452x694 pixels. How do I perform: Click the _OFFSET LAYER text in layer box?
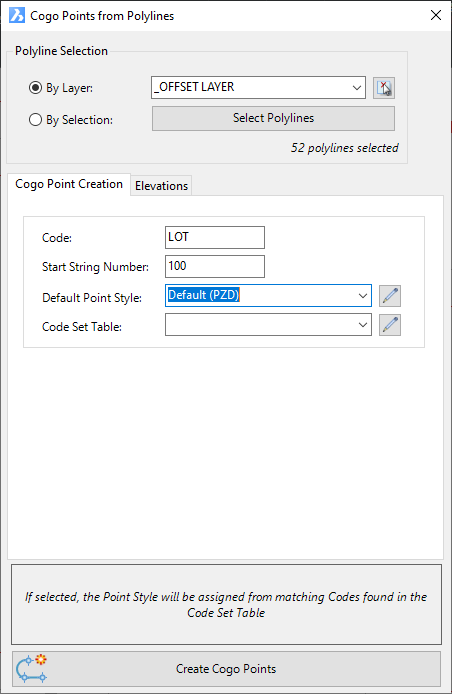click(193, 87)
